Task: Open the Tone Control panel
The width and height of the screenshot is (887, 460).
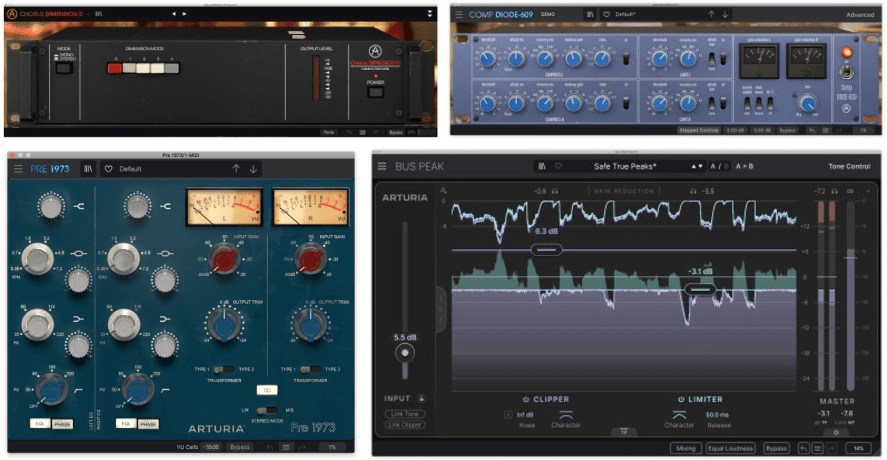Action: pos(848,166)
